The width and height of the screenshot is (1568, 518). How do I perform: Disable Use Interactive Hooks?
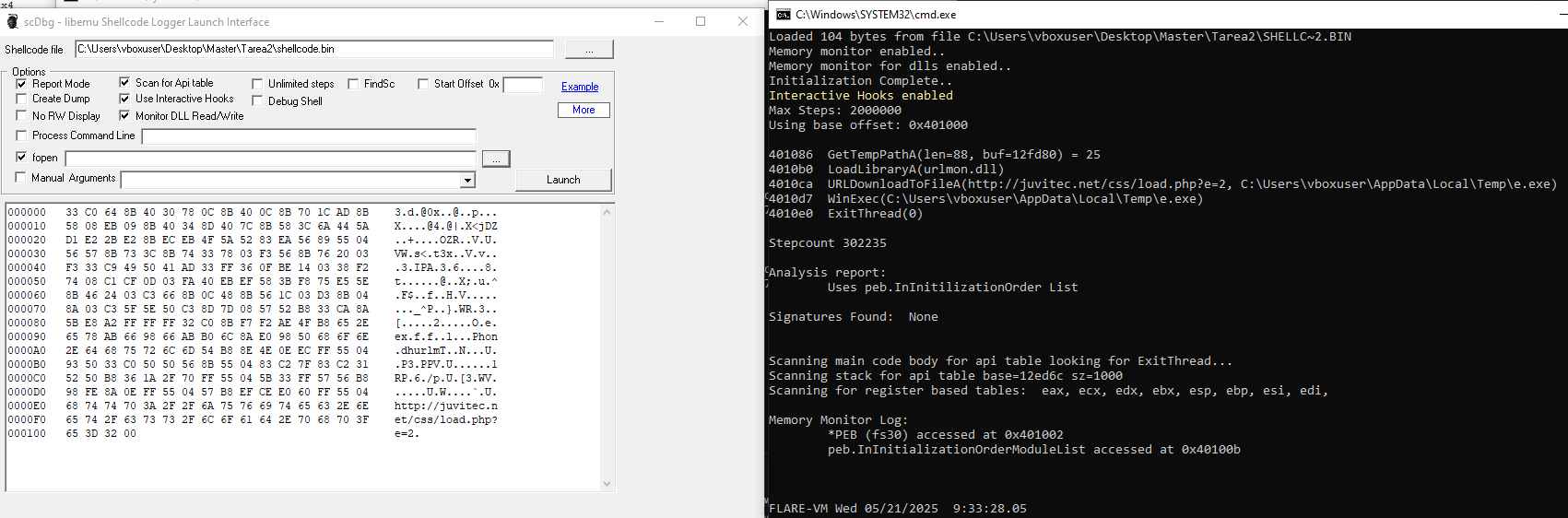[x=124, y=99]
